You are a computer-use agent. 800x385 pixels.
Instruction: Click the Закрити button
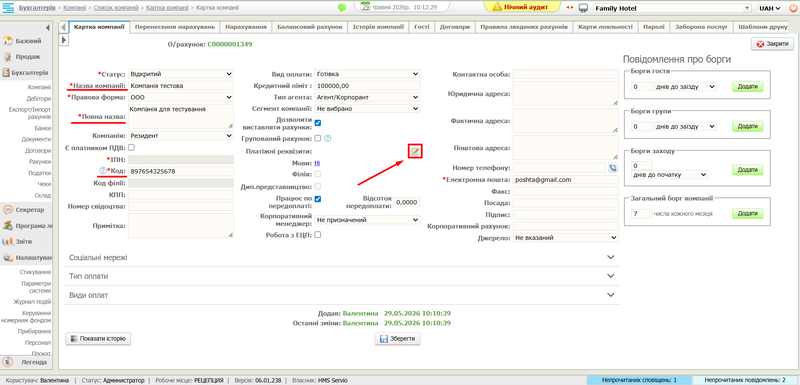[x=772, y=44]
